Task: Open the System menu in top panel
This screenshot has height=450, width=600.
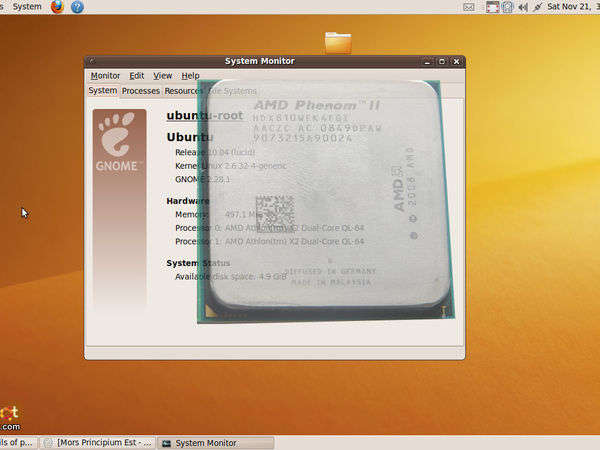Action: 27,7
